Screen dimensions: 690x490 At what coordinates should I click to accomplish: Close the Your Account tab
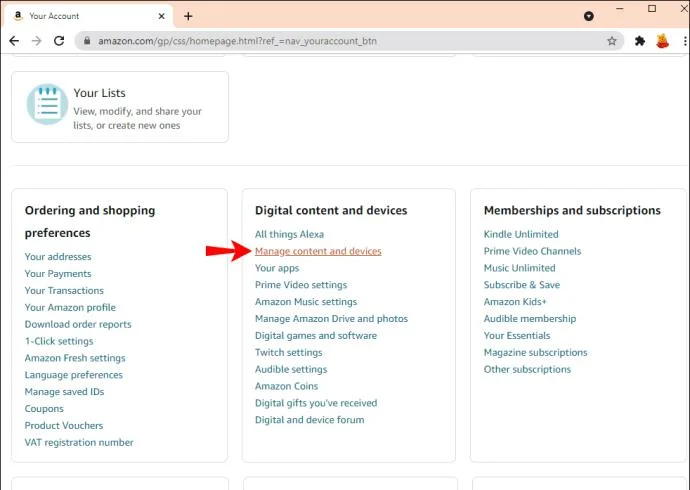(x=161, y=16)
